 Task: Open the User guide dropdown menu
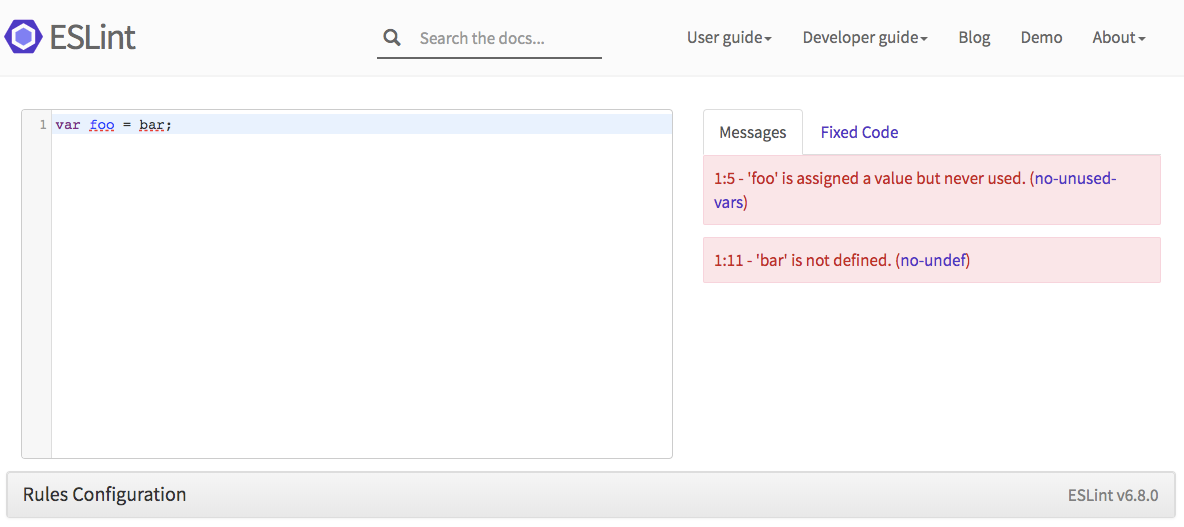coord(729,37)
